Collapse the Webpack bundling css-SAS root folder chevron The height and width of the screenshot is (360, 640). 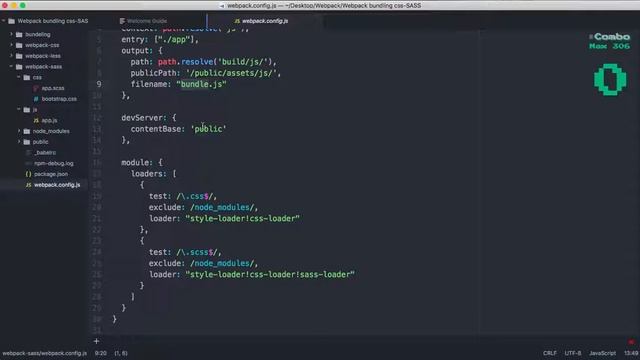4,21
